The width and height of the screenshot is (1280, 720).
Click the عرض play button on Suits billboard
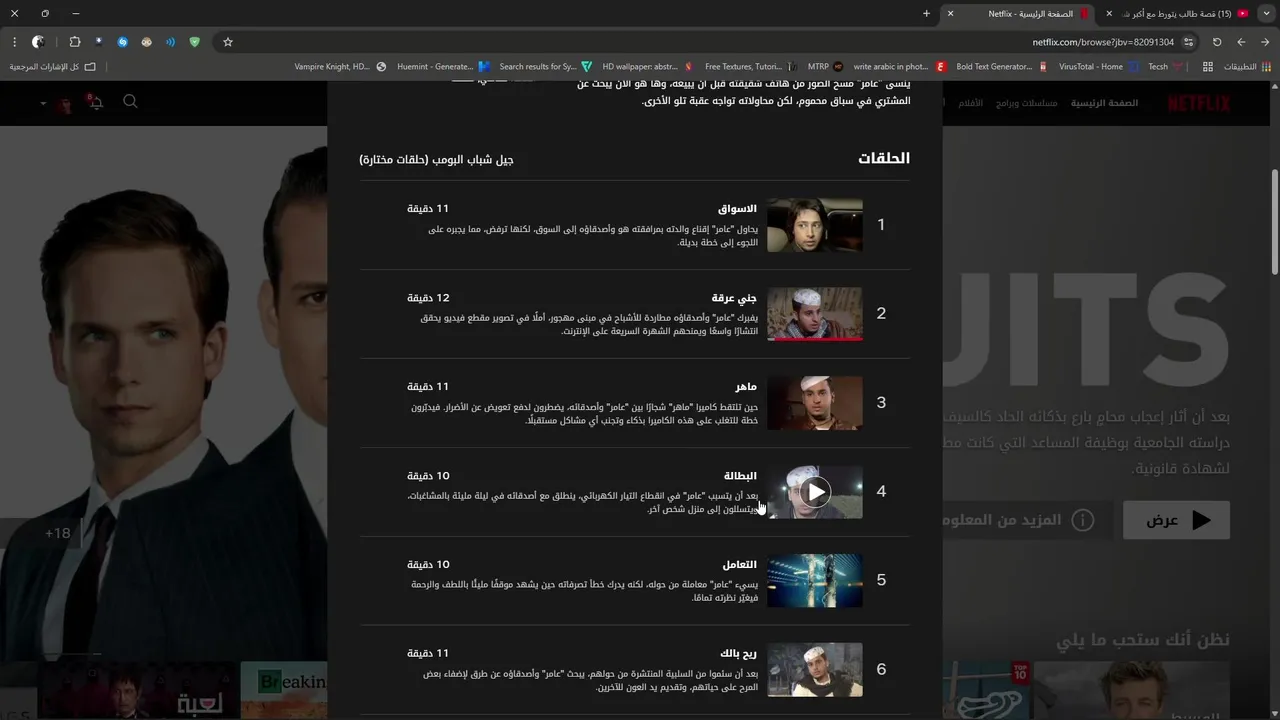(1176, 520)
